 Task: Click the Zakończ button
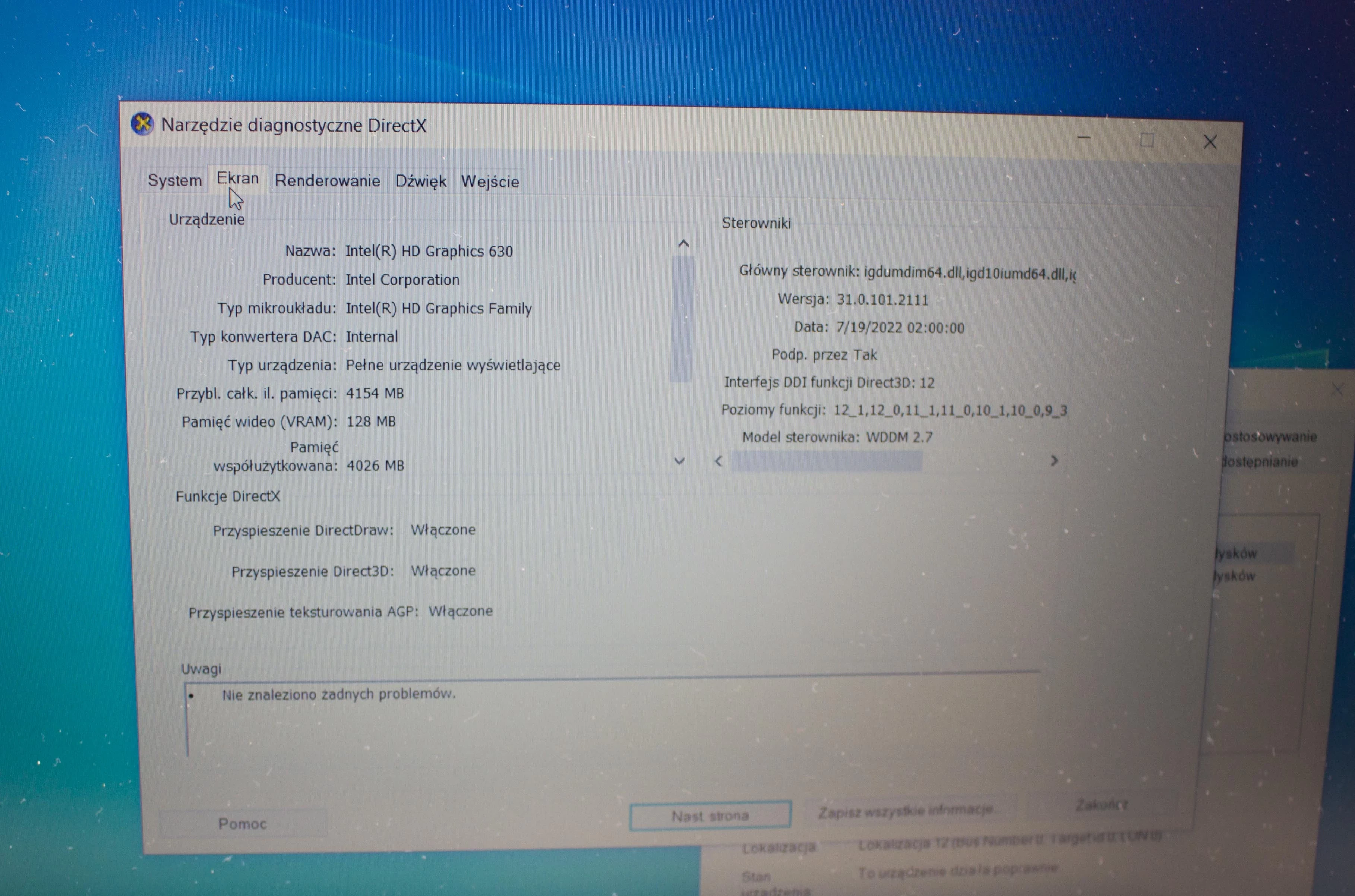1102,805
